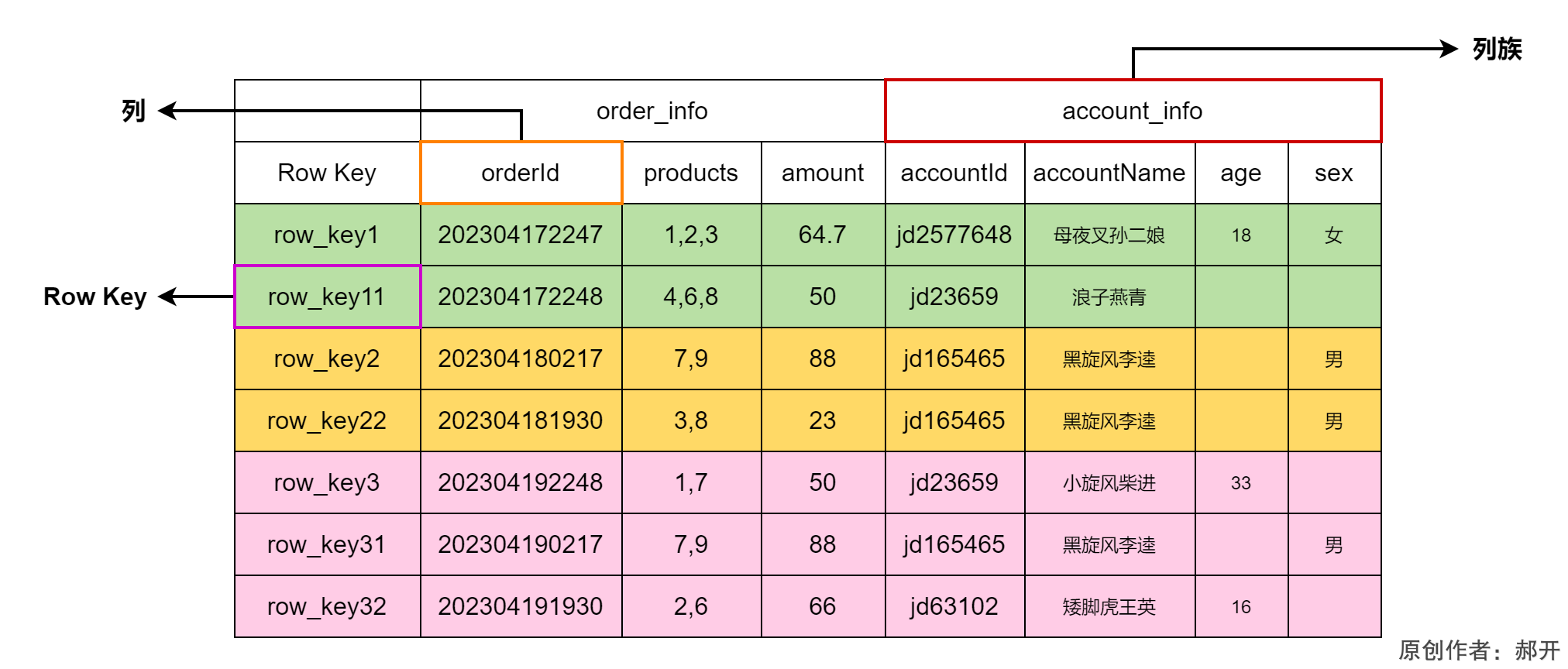Select order id 202304181930
Image resolution: width=1568 pixels, height=669 pixels.
pyautogui.click(x=521, y=420)
